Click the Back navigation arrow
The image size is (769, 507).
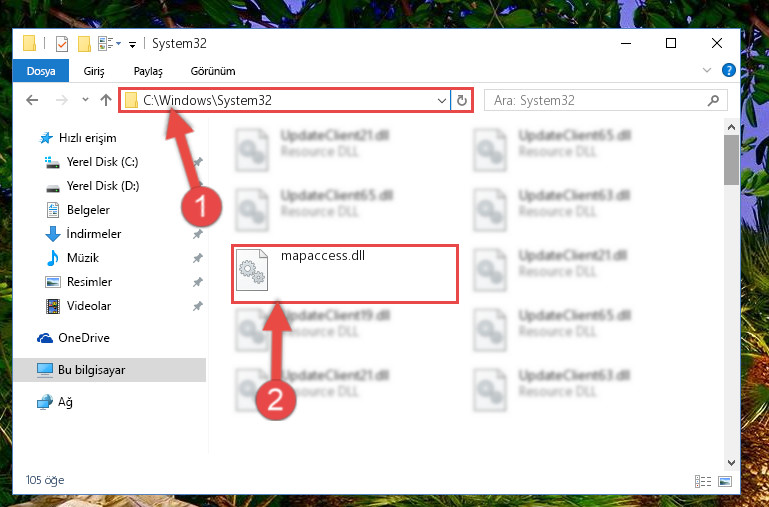coord(32,100)
